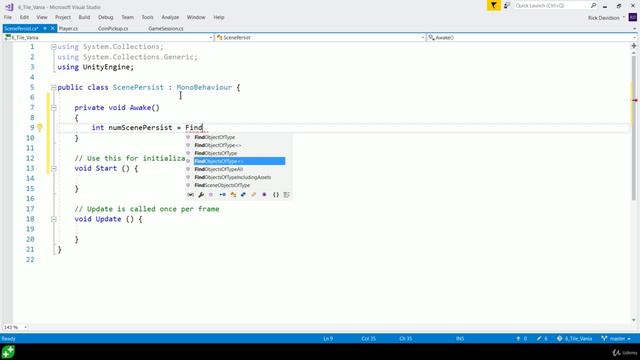Click the light bulb quick actions icon

click(x=40, y=127)
